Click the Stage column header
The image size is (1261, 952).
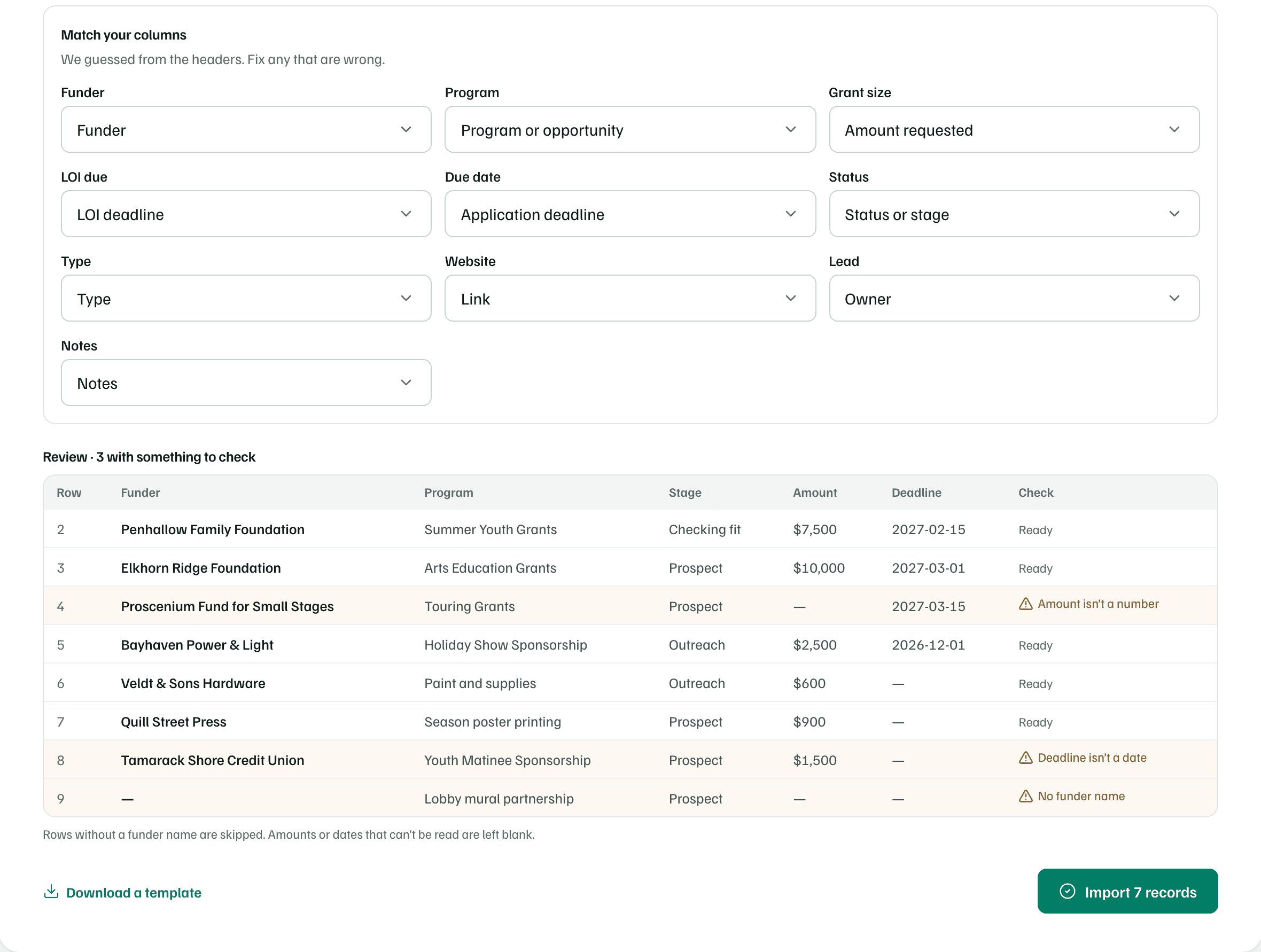click(x=684, y=493)
